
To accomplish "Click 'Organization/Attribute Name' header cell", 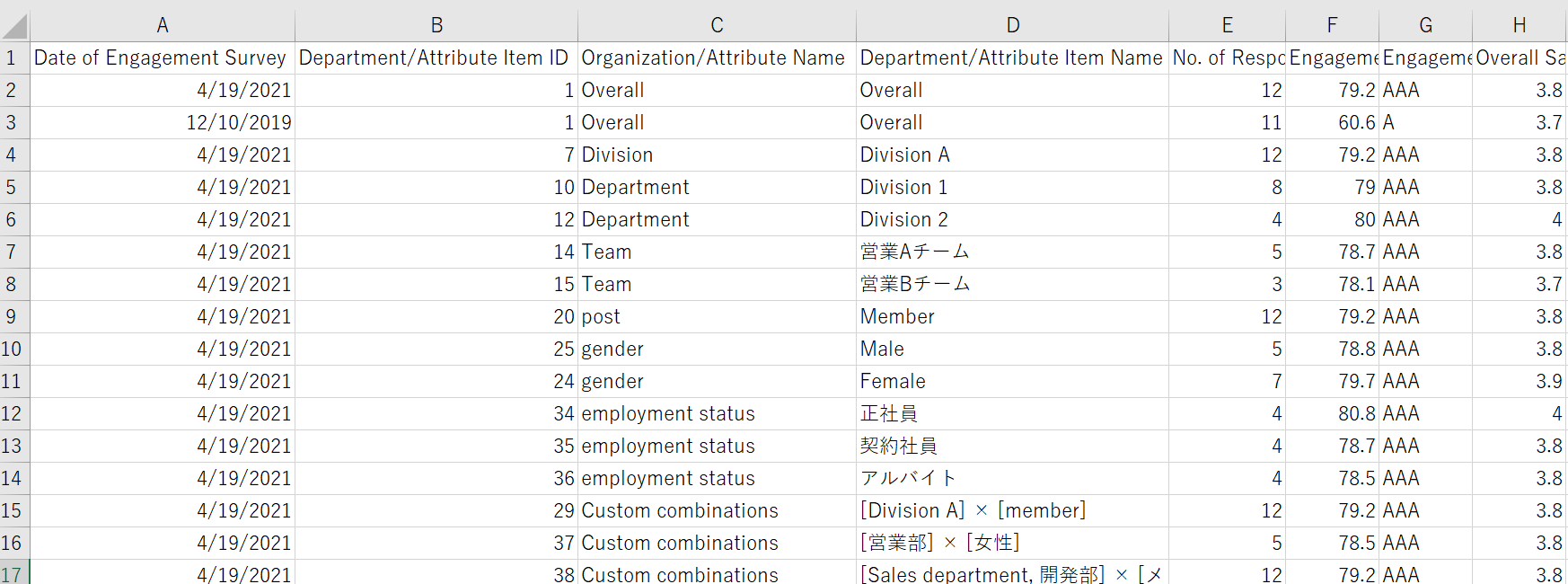I will (716, 58).
